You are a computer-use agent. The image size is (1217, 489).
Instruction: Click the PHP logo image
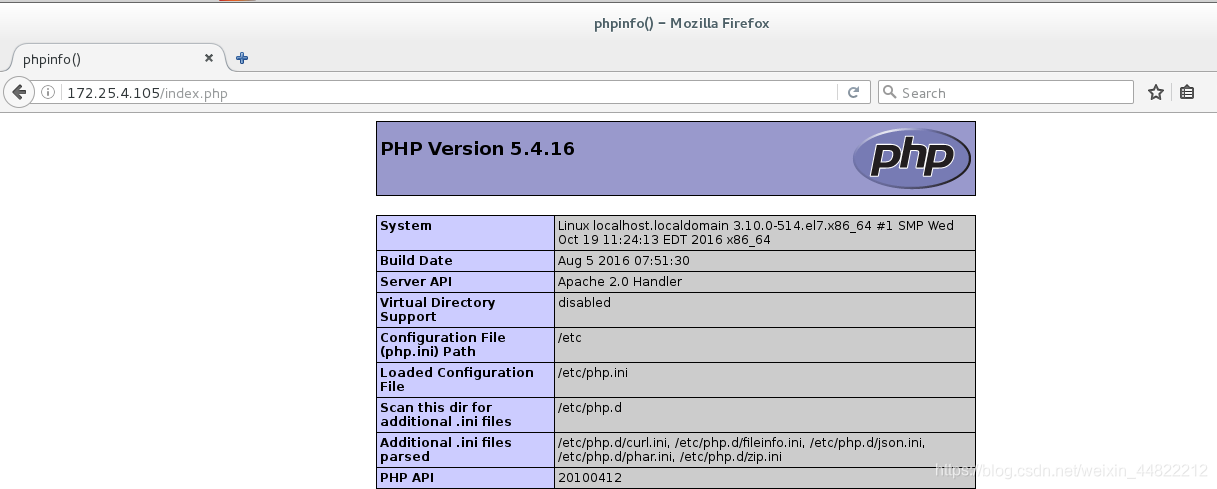click(x=911, y=158)
